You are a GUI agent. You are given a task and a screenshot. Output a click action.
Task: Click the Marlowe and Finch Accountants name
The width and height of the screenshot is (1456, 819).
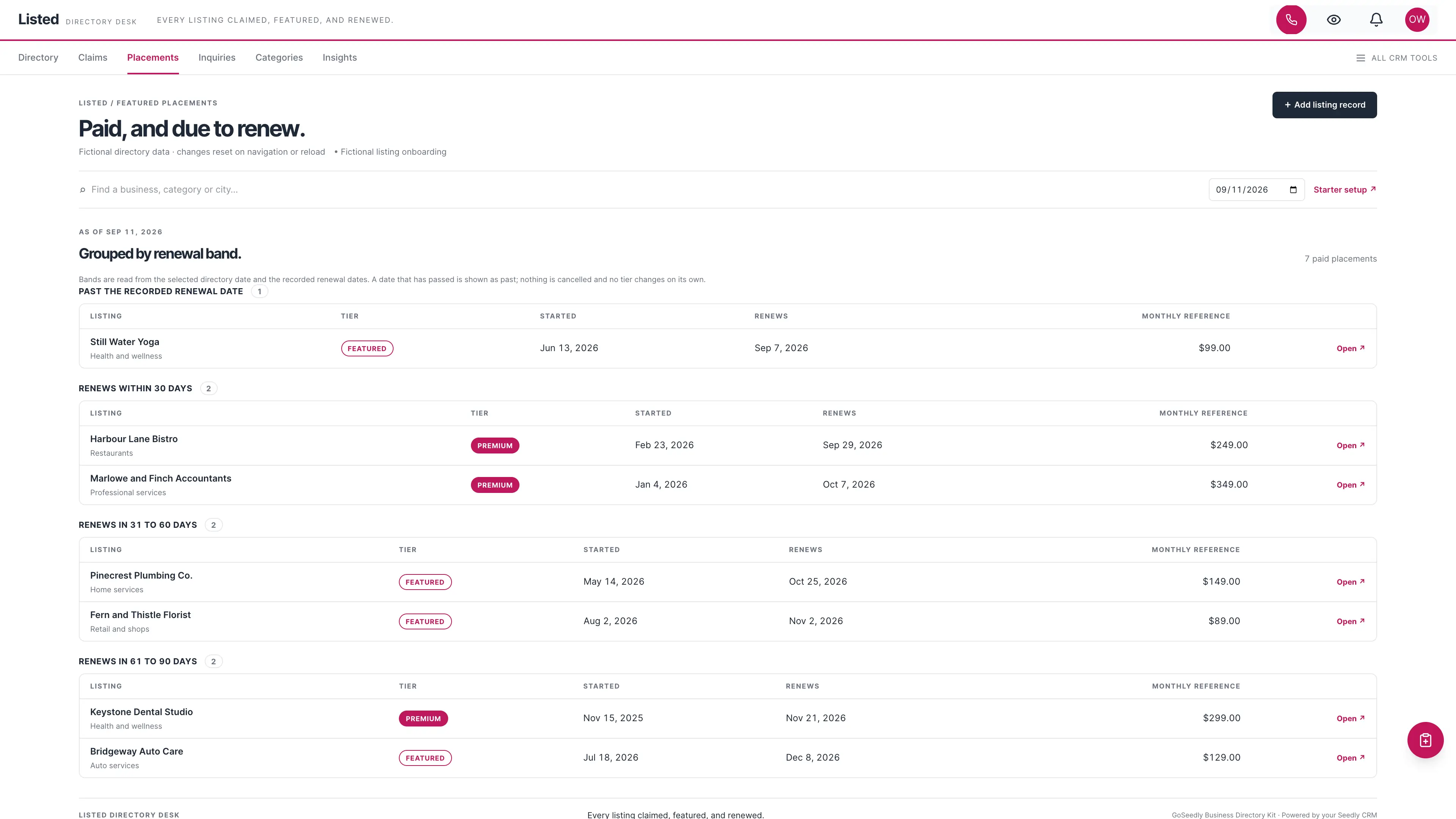160,478
